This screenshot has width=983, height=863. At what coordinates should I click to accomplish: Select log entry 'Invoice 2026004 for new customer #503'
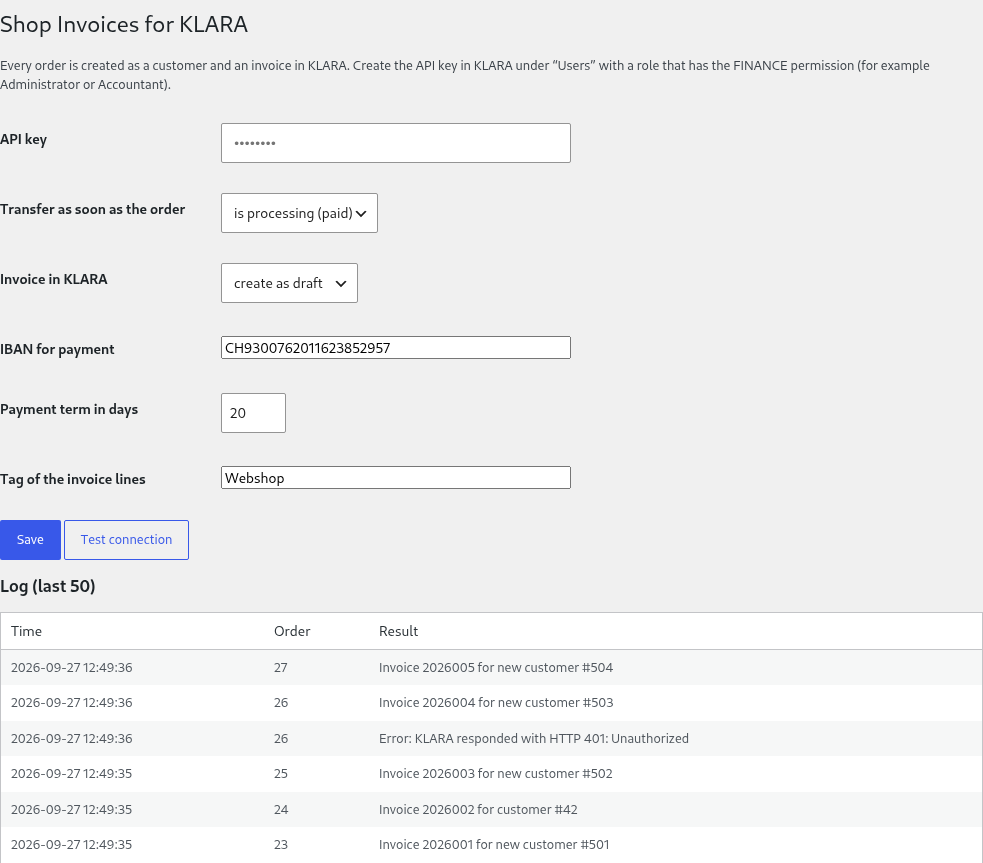click(x=496, y=703)
